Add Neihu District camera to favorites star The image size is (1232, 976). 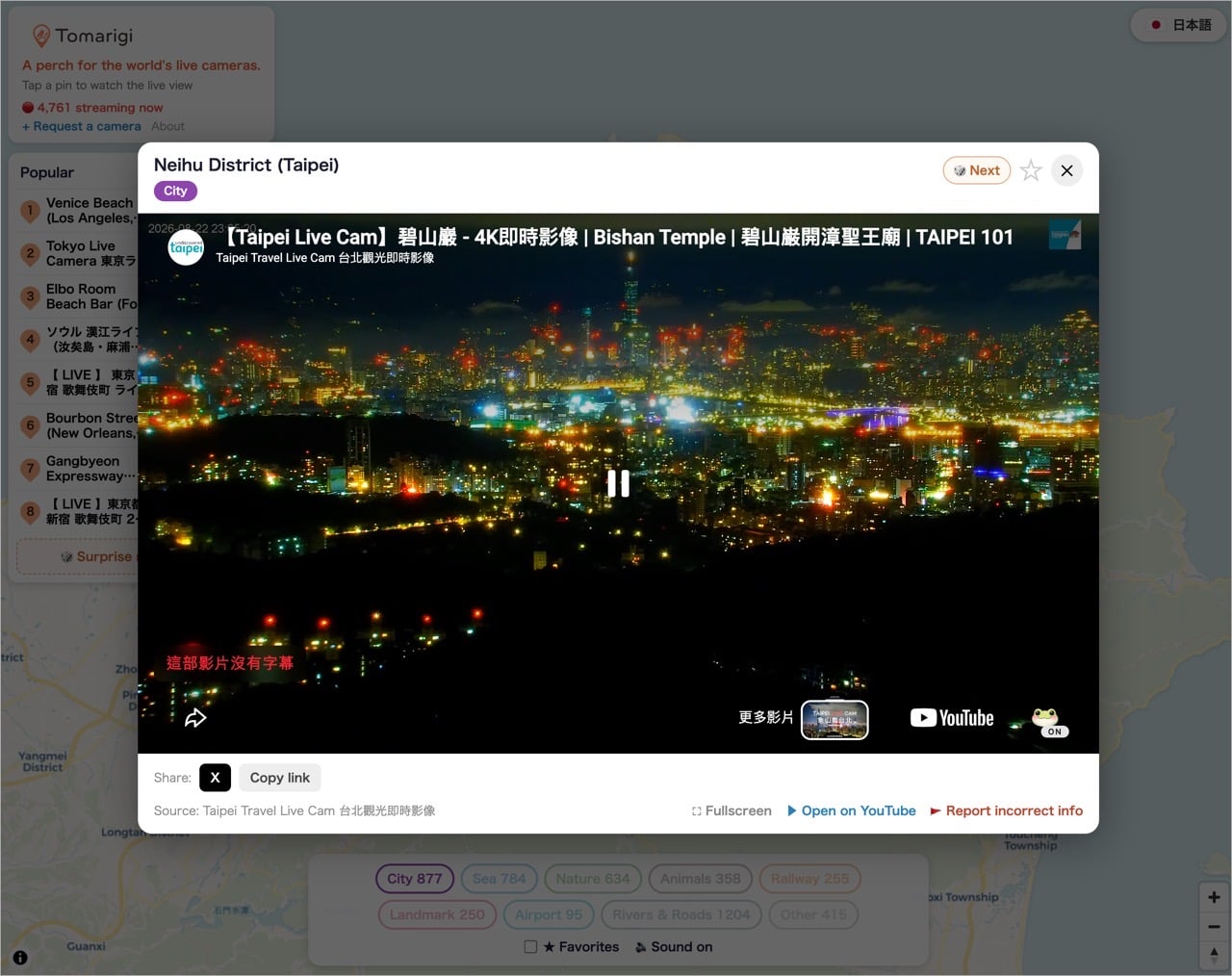pyautogui.click(x=1031, y=170)
